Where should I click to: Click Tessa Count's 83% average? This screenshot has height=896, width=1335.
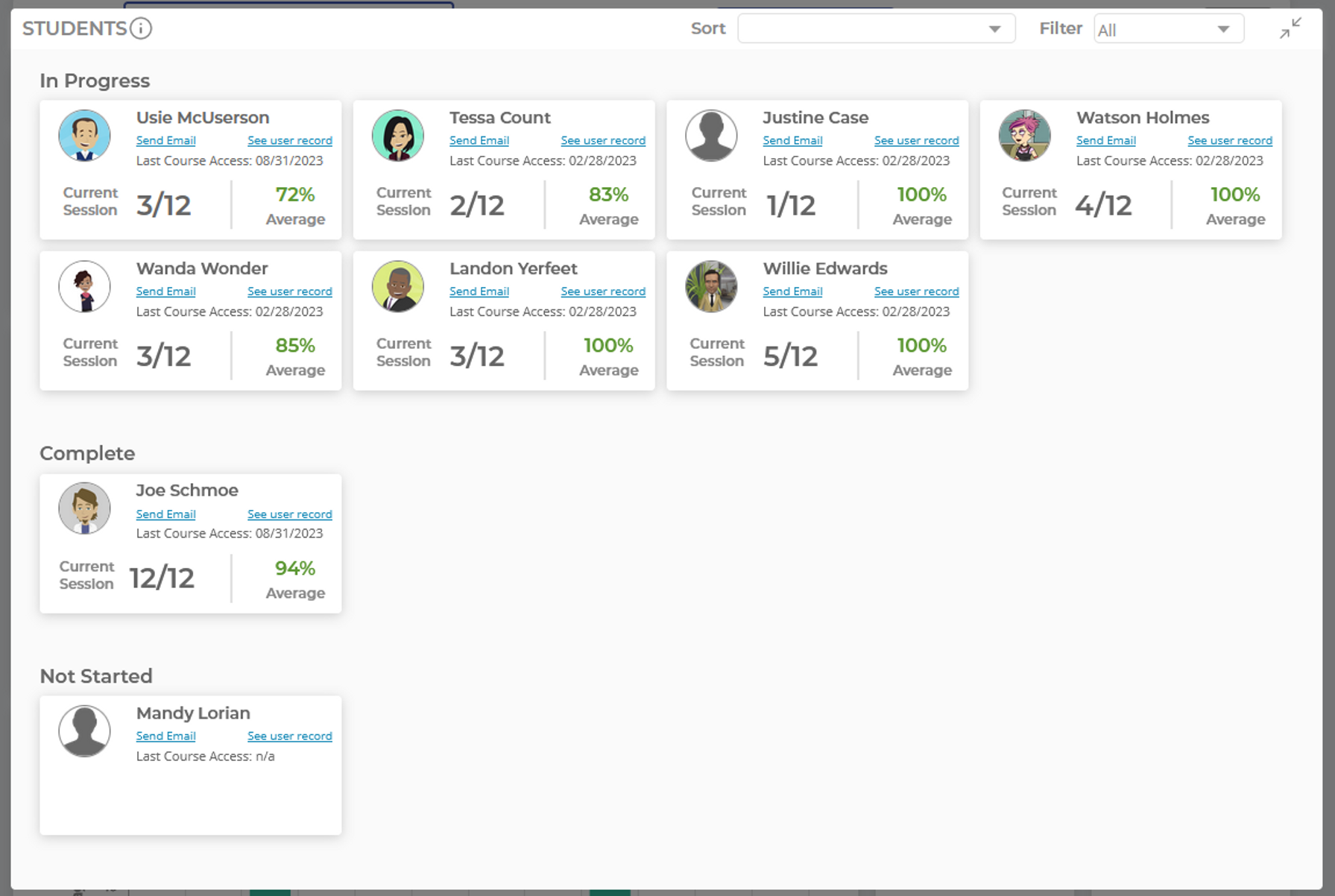[608, 195]
